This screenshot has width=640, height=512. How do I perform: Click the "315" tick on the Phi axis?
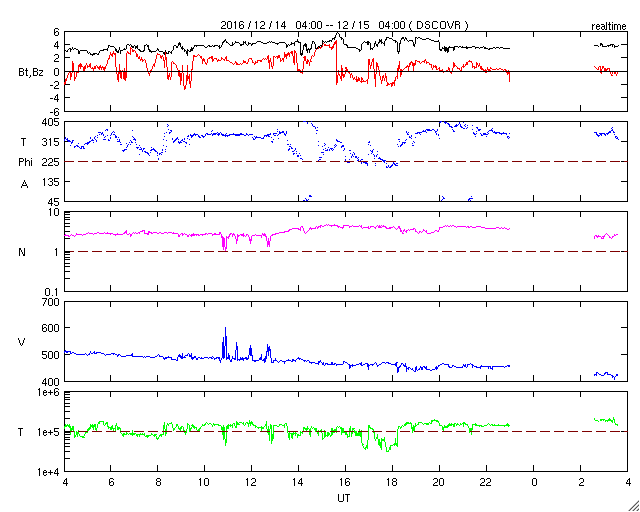coord(51,142)
